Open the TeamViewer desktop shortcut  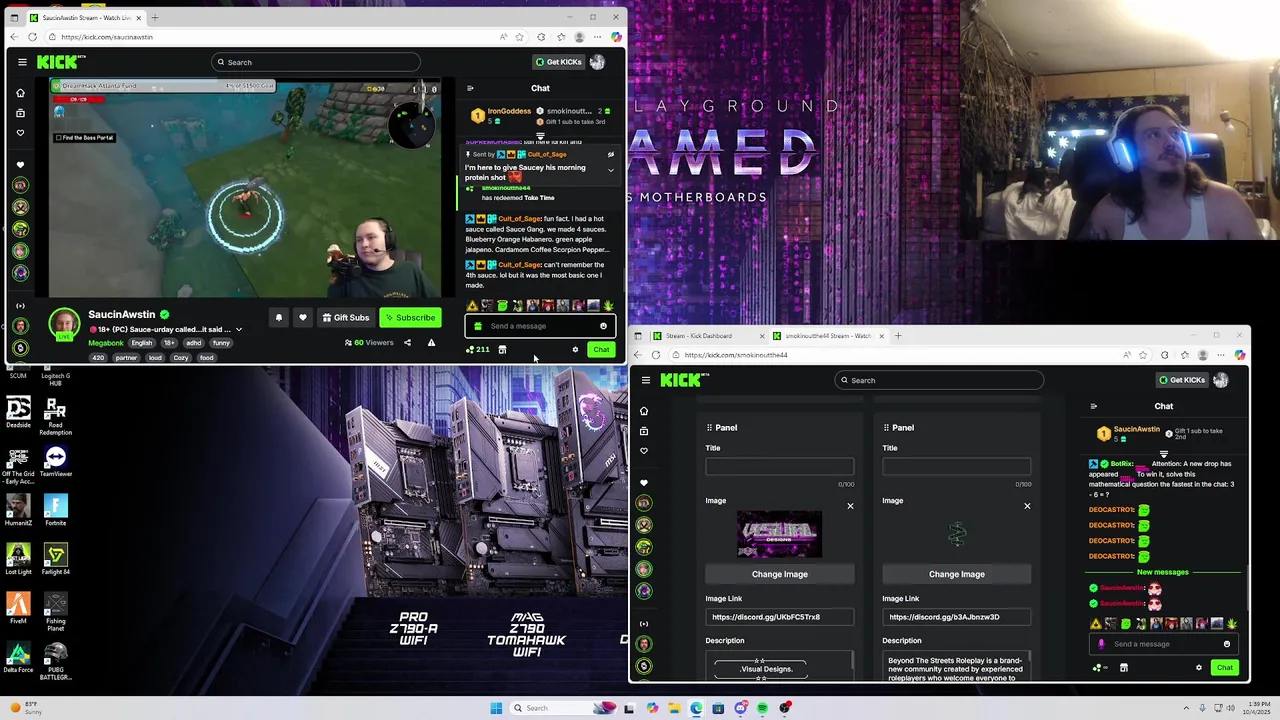point(56,462)
